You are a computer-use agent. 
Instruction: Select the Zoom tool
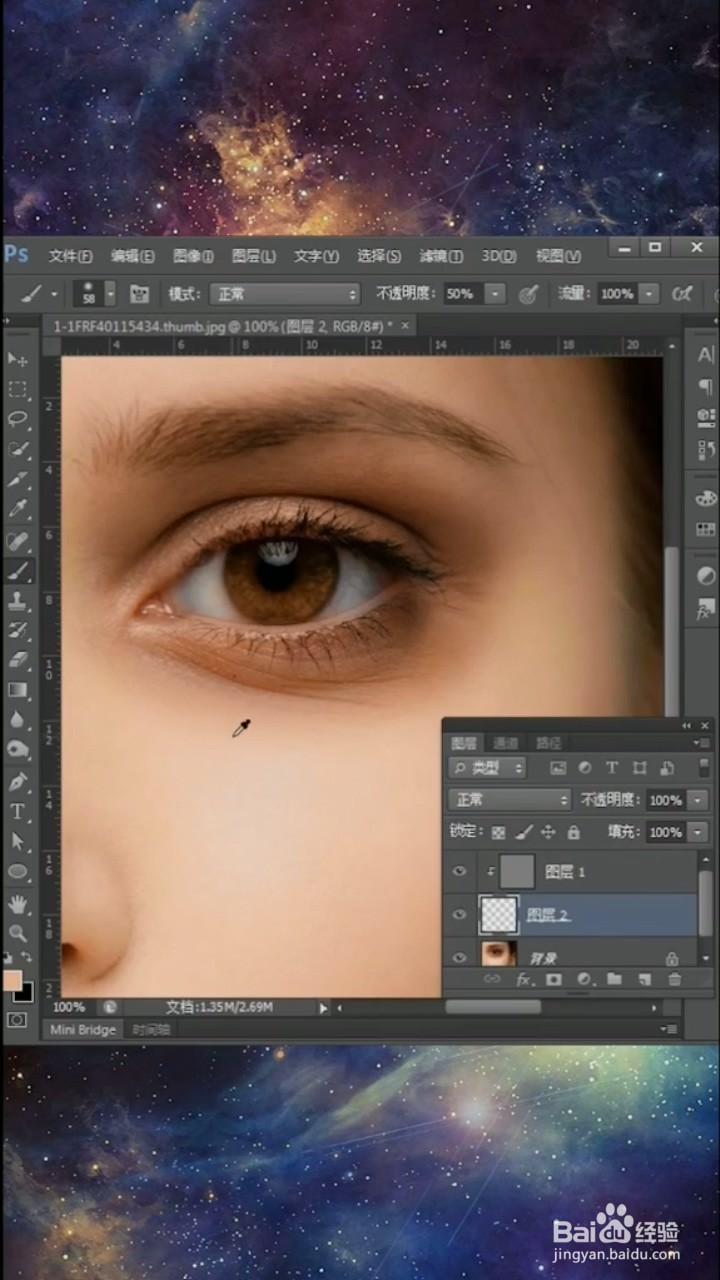[x=18, y=933]
